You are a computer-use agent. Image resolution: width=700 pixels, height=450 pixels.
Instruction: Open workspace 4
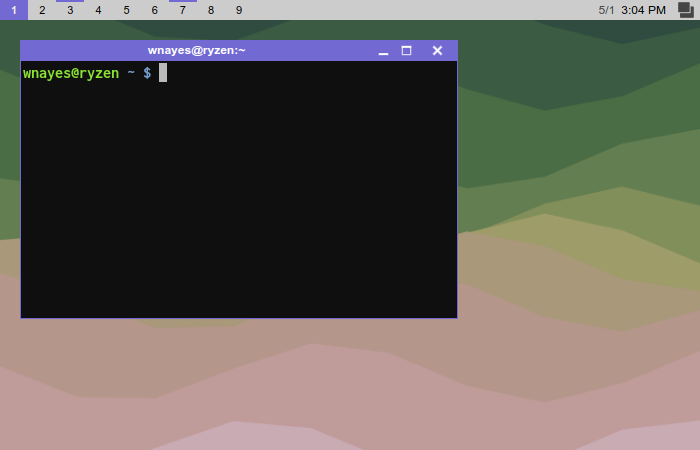[x=98, y=10]
